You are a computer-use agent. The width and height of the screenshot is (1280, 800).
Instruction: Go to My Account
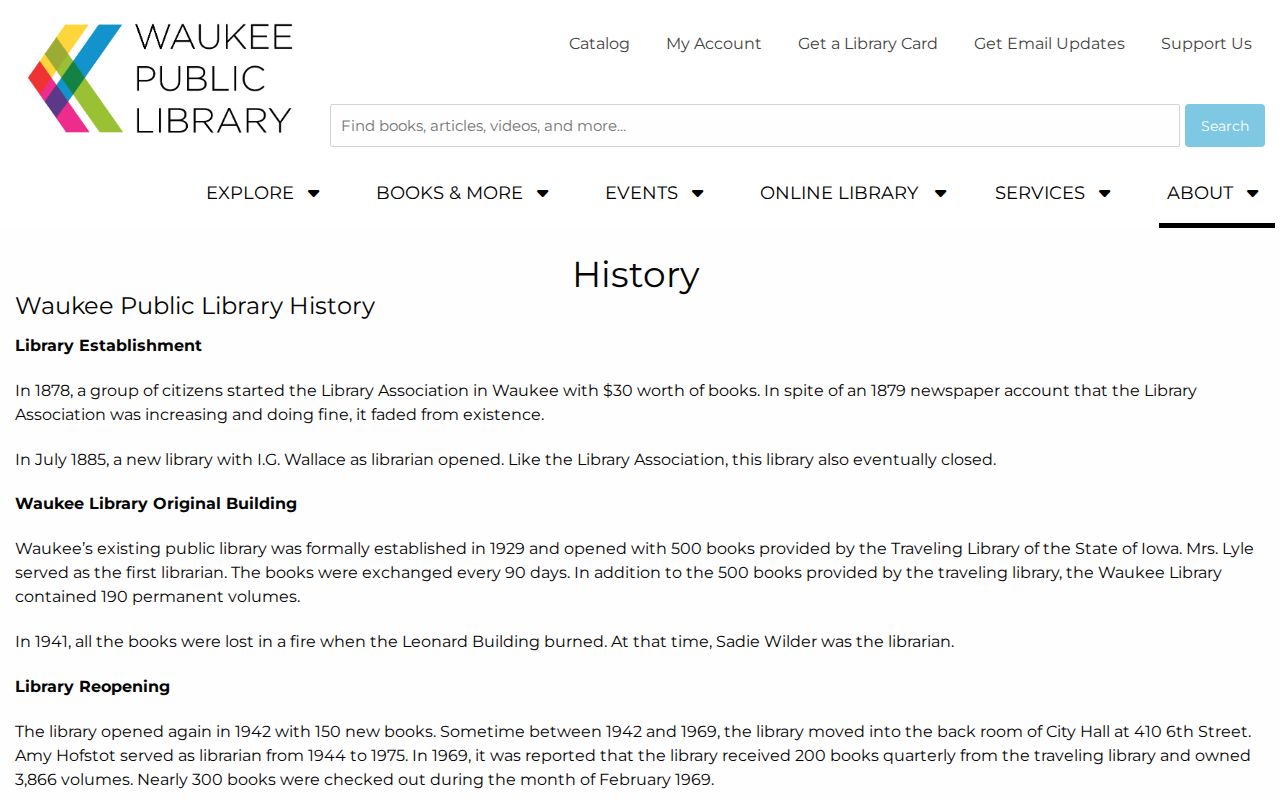(x=714, y=43)
